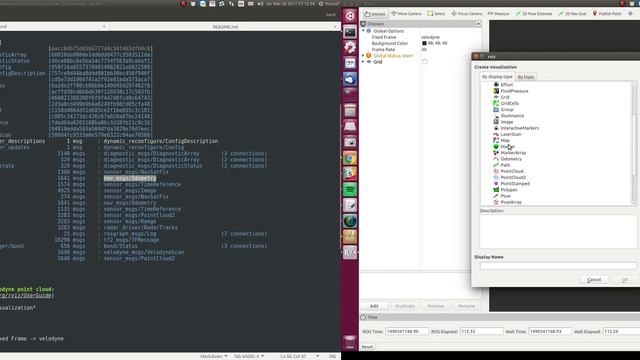This screenshot has height=360, width=640.
Task: Click the Add display button
Action: pos(374,306)
